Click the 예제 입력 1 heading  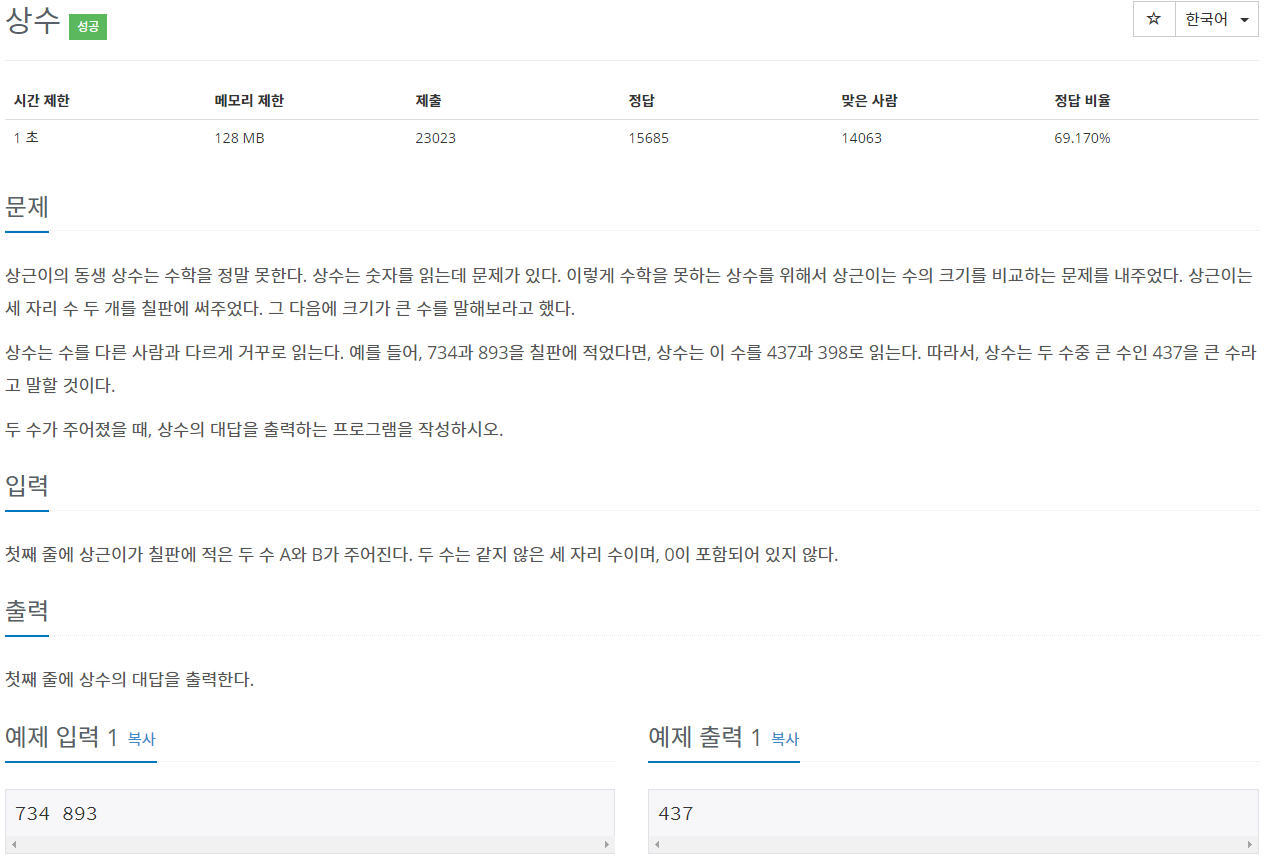pyautogui.click(x=62, y=738)
